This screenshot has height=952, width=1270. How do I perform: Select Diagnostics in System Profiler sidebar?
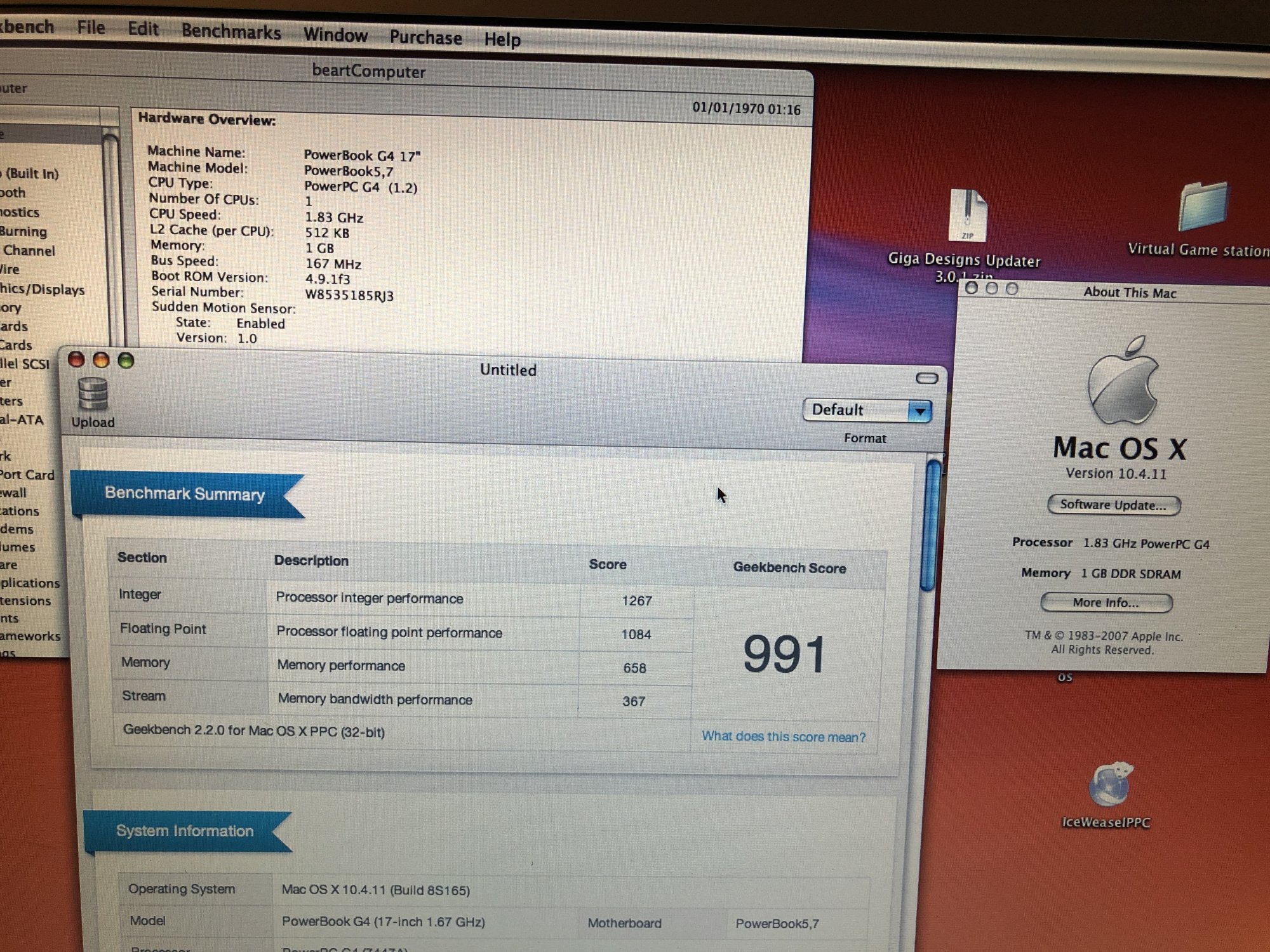20,212
